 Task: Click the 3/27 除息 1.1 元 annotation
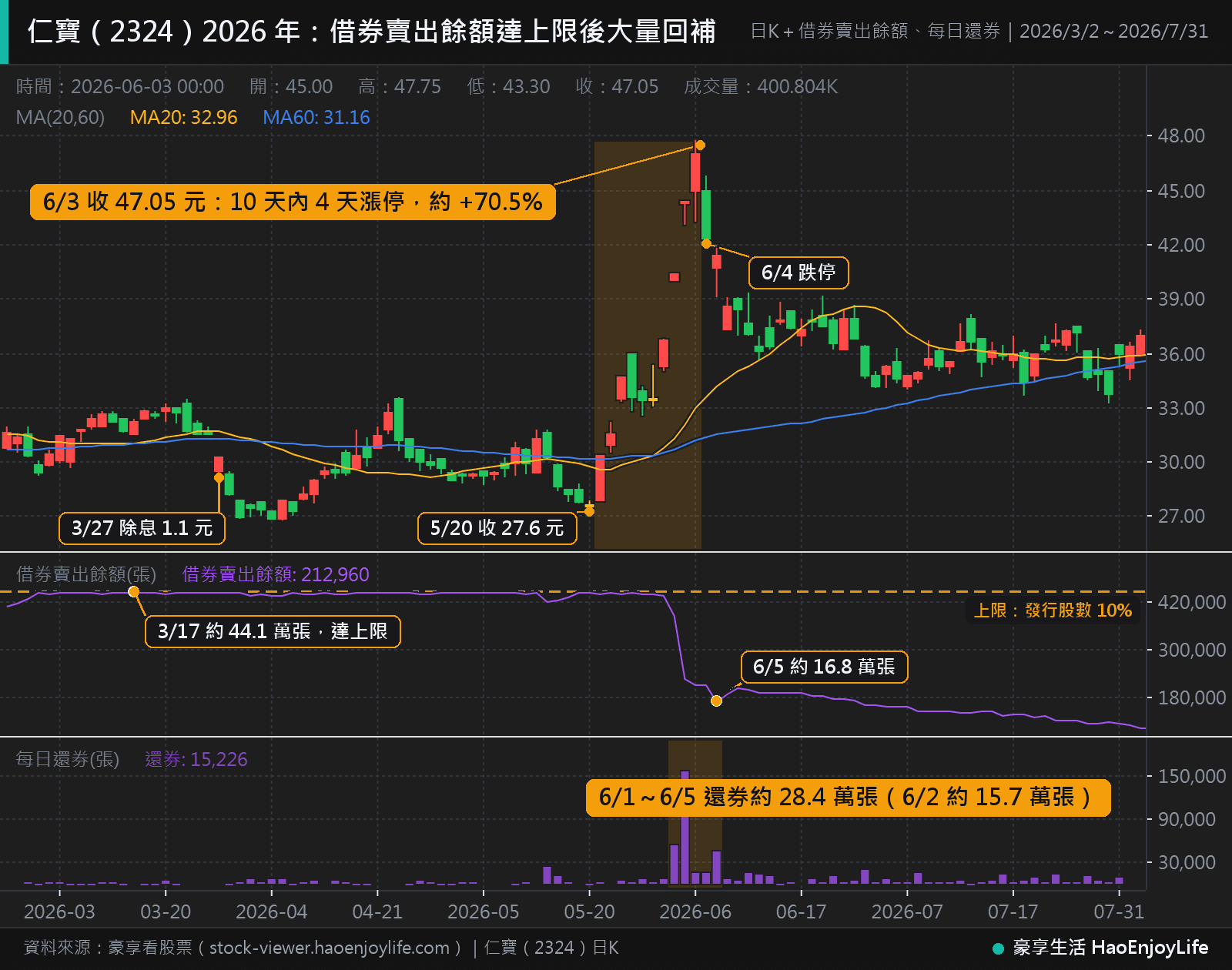142,528
